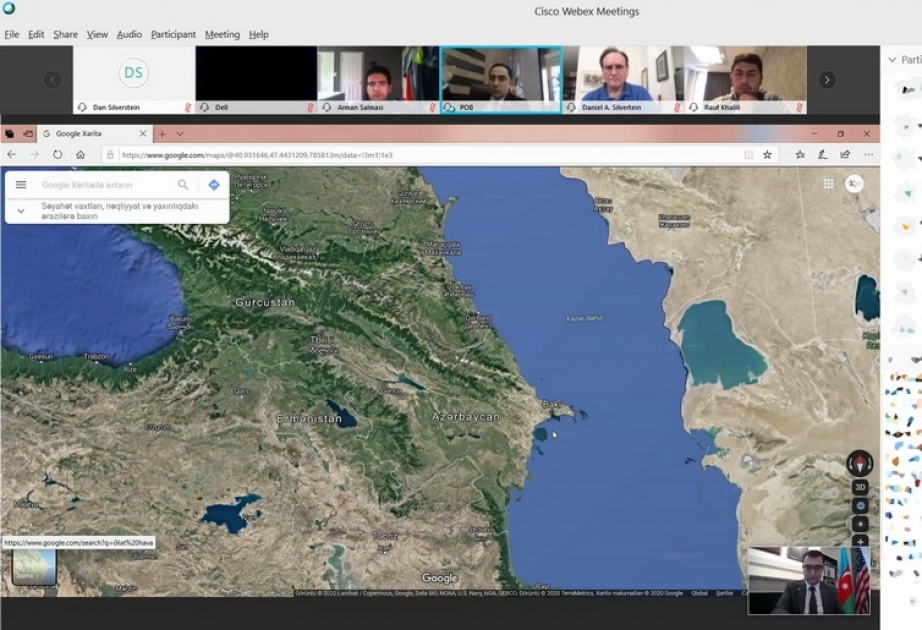Toggle the globe view button
This screenshot has height=630, width=922.
pyautogui.click(x=860, y=505)
